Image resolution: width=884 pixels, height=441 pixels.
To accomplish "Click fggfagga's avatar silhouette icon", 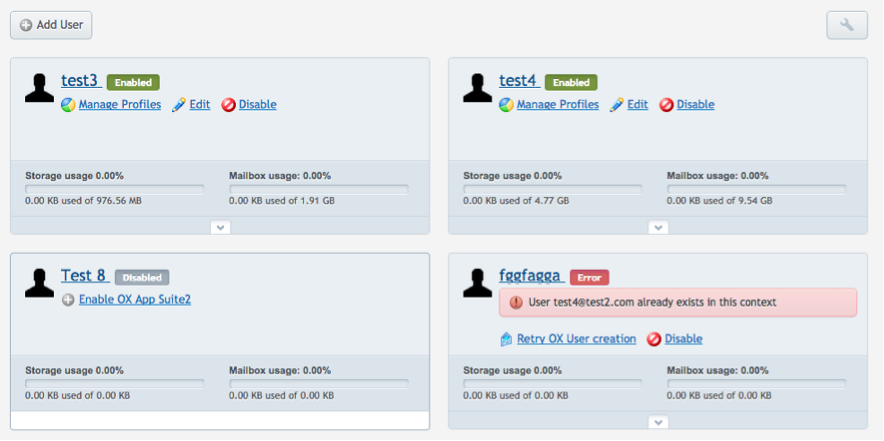I will [x=478, y=283].
